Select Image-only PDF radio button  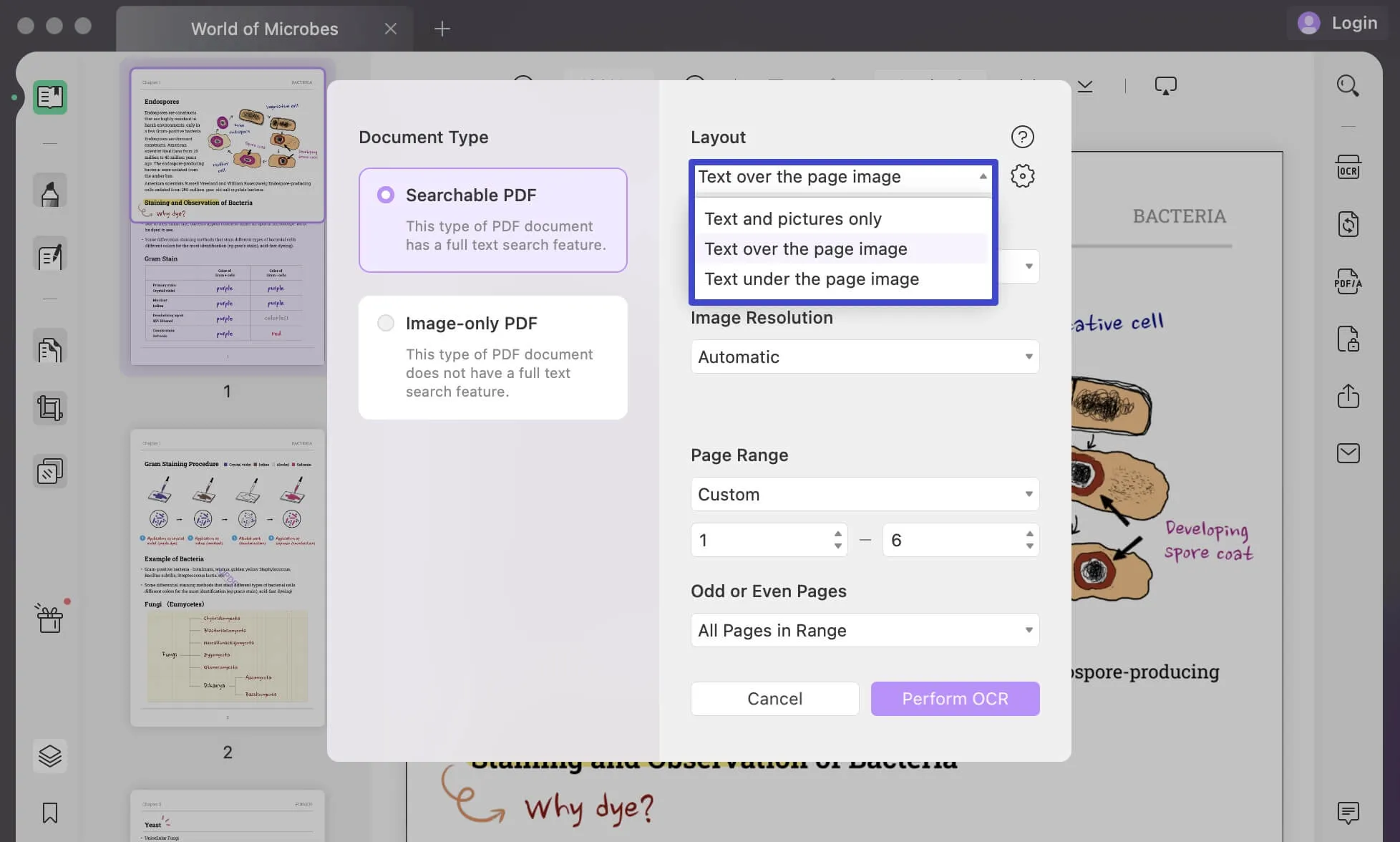[386, 322]
